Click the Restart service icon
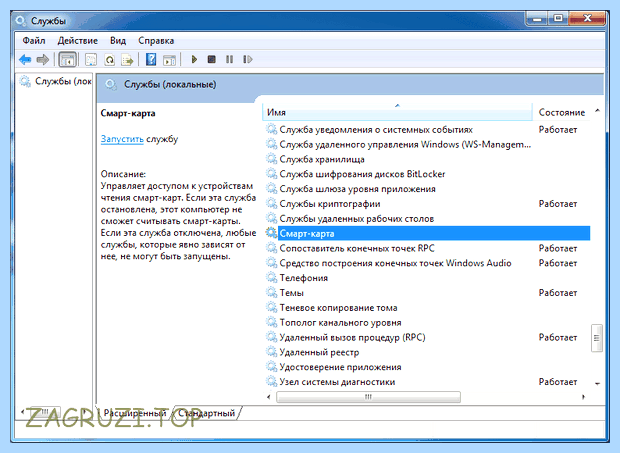The width and height of the screenshot is (620, 453). coord(248,60)
